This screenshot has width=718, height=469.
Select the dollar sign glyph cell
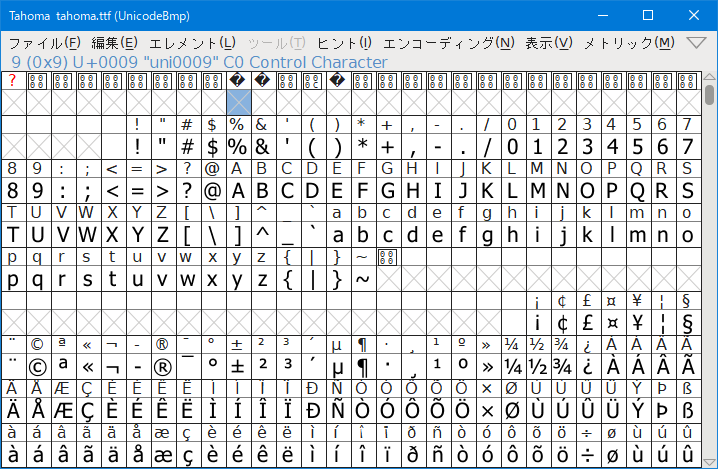[212, 147]
